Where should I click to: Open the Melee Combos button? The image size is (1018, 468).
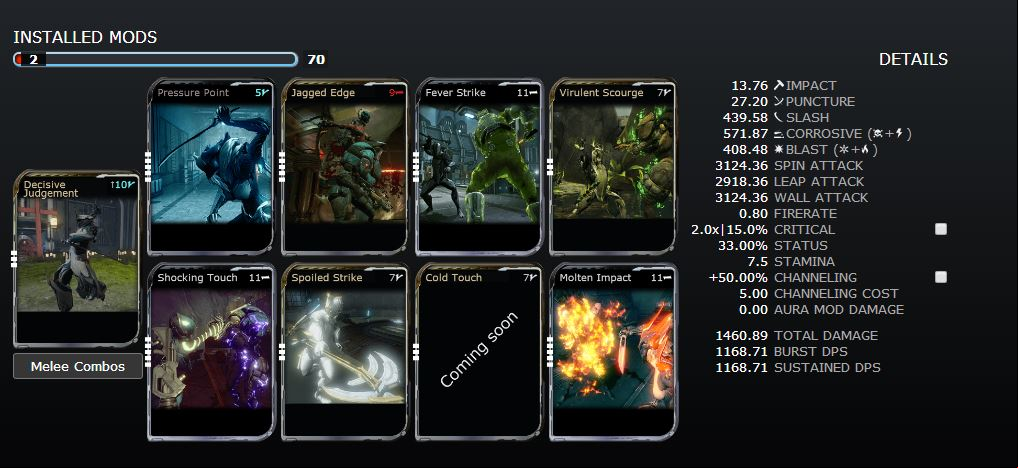tap(78, 366)
